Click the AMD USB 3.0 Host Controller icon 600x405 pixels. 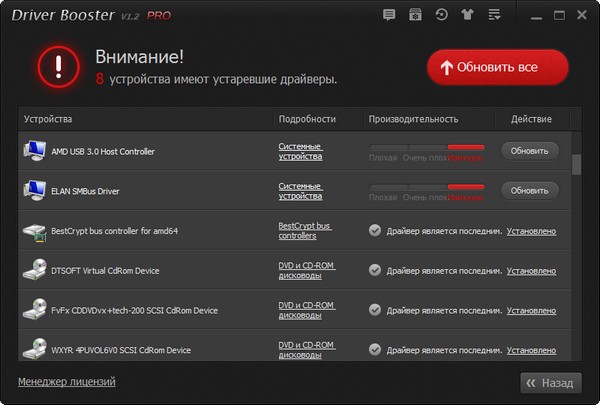coord(35,151)
